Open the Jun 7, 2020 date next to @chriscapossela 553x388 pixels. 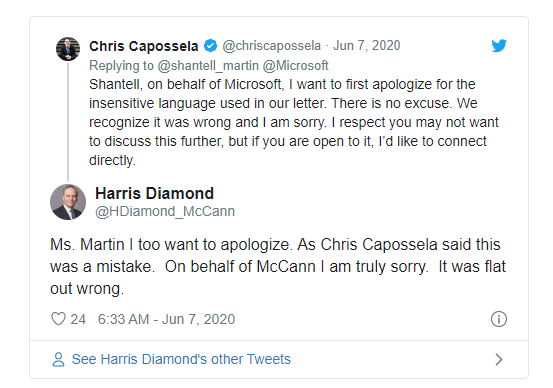(x=367, y=46)
